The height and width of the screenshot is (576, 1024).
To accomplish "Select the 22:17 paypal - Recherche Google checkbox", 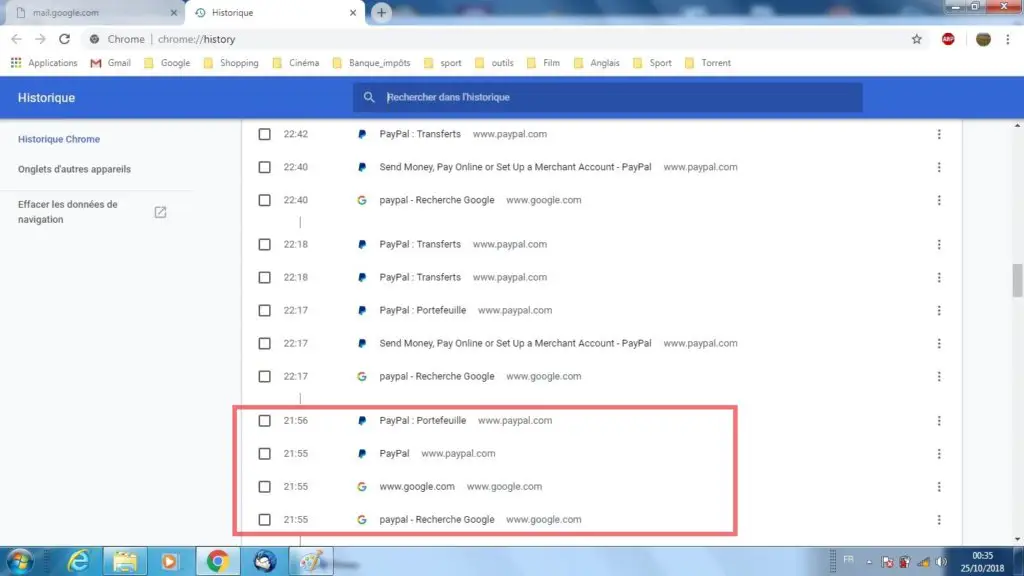I will (x=264, y=376).
